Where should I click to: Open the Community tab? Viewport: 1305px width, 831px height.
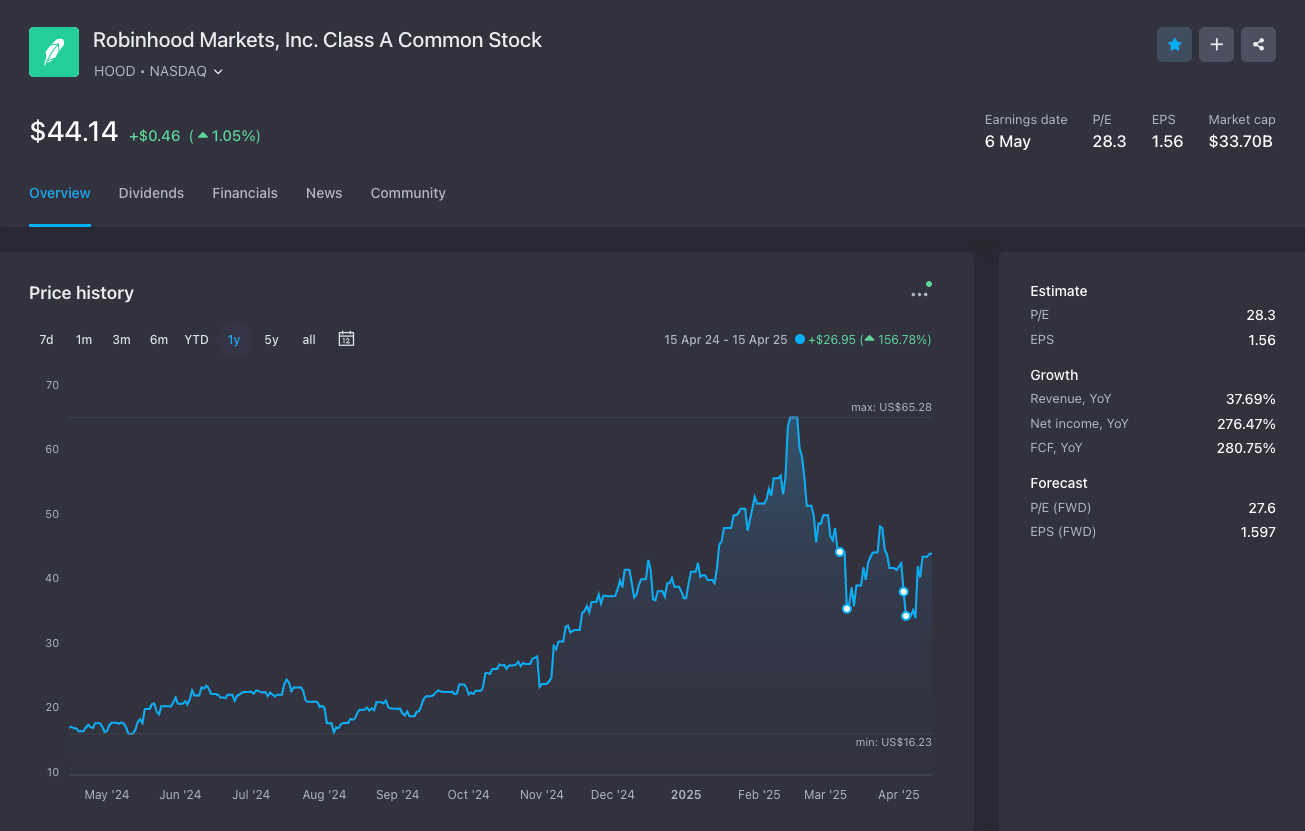[x=408, y=193]
